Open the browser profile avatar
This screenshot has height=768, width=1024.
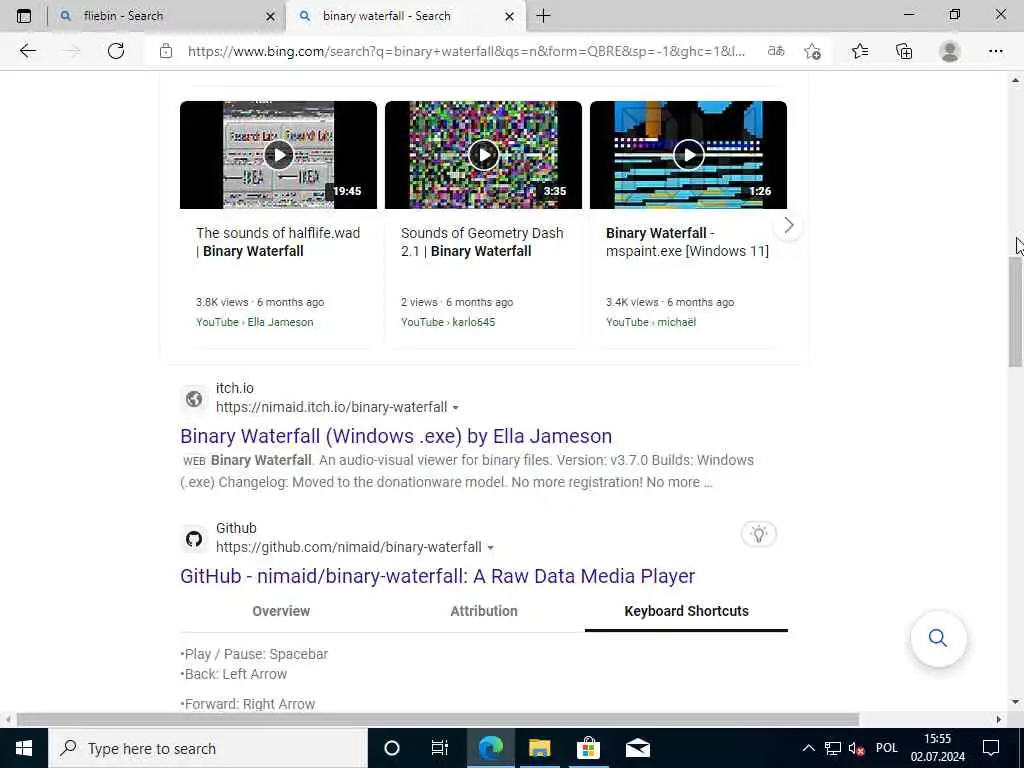pos(950,51)
